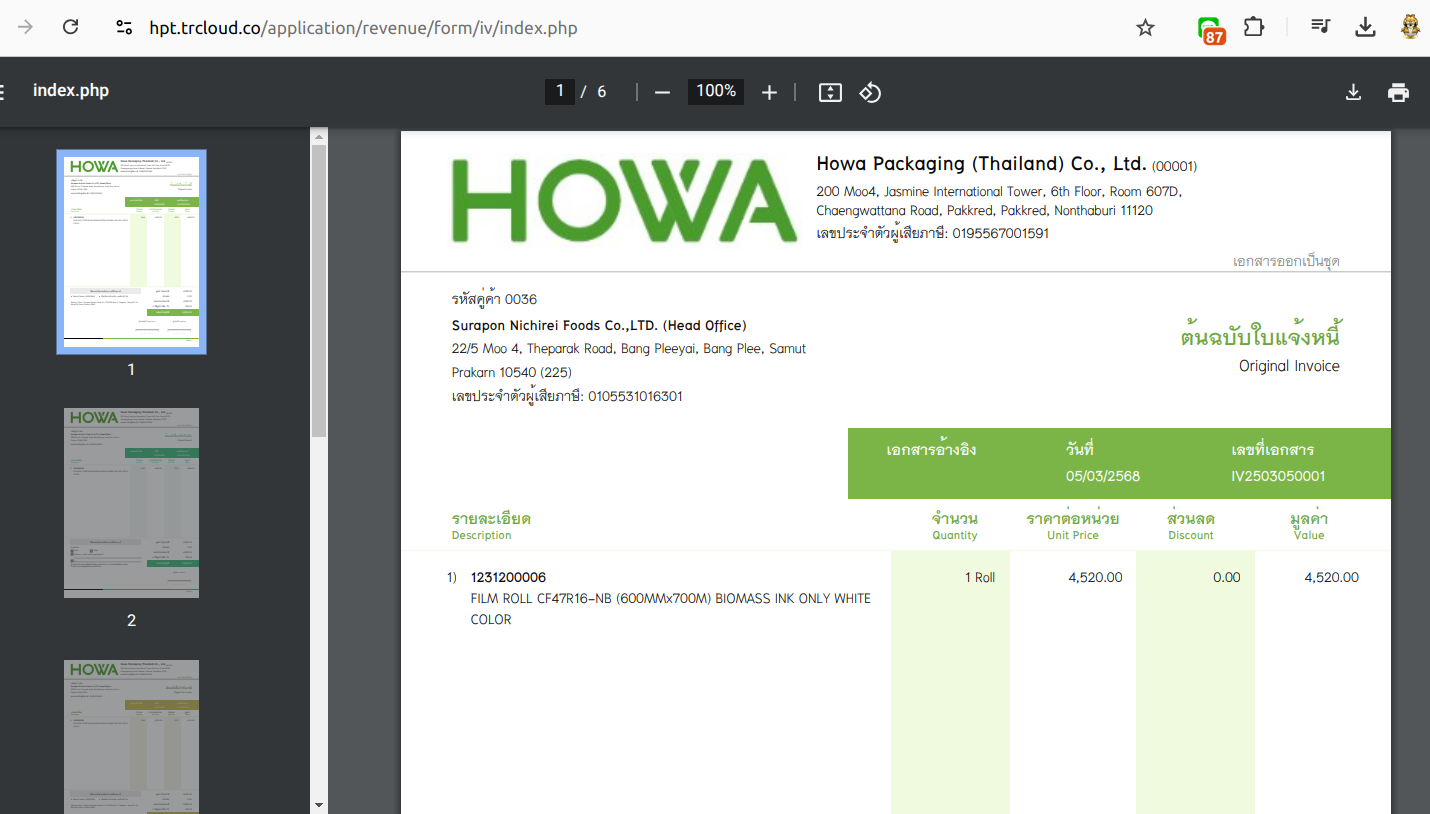Open the green extension with badge 87
1430x814 pixels.
1212,29
